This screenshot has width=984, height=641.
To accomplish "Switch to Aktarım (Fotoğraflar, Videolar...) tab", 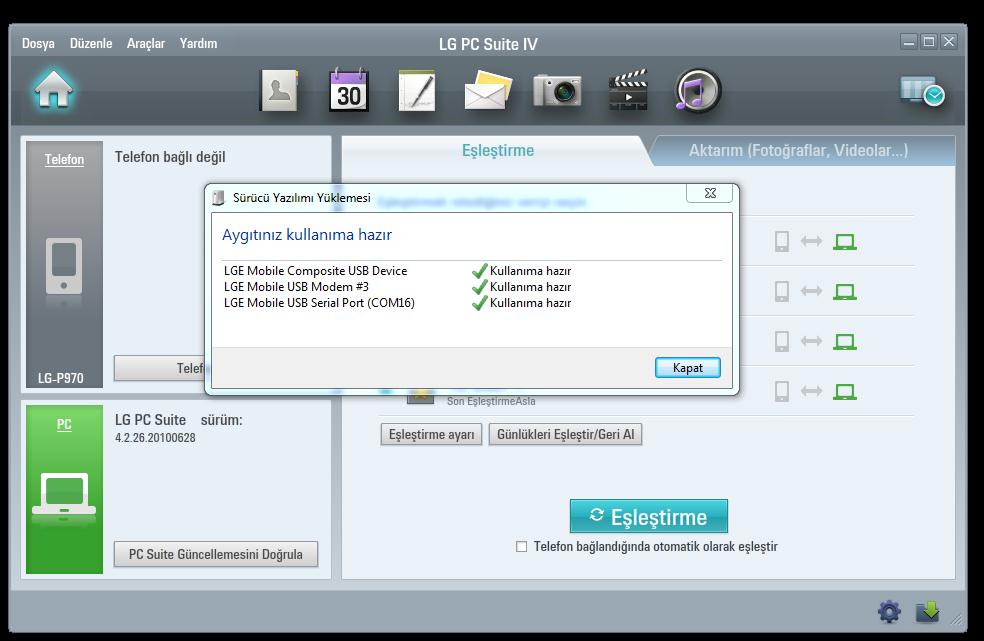I will [798, 151].
